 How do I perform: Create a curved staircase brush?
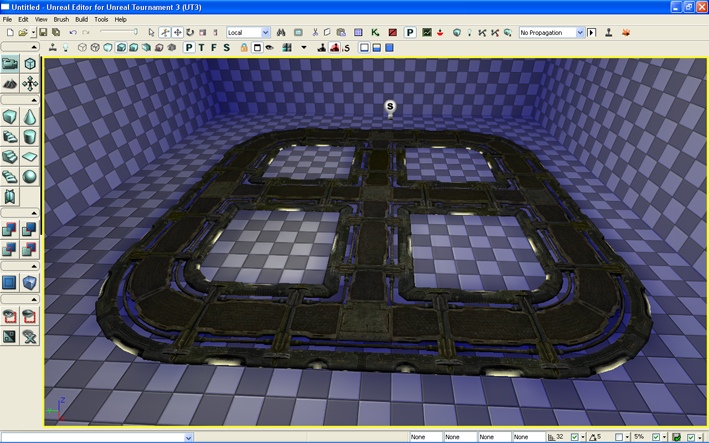tap(10, 137)
